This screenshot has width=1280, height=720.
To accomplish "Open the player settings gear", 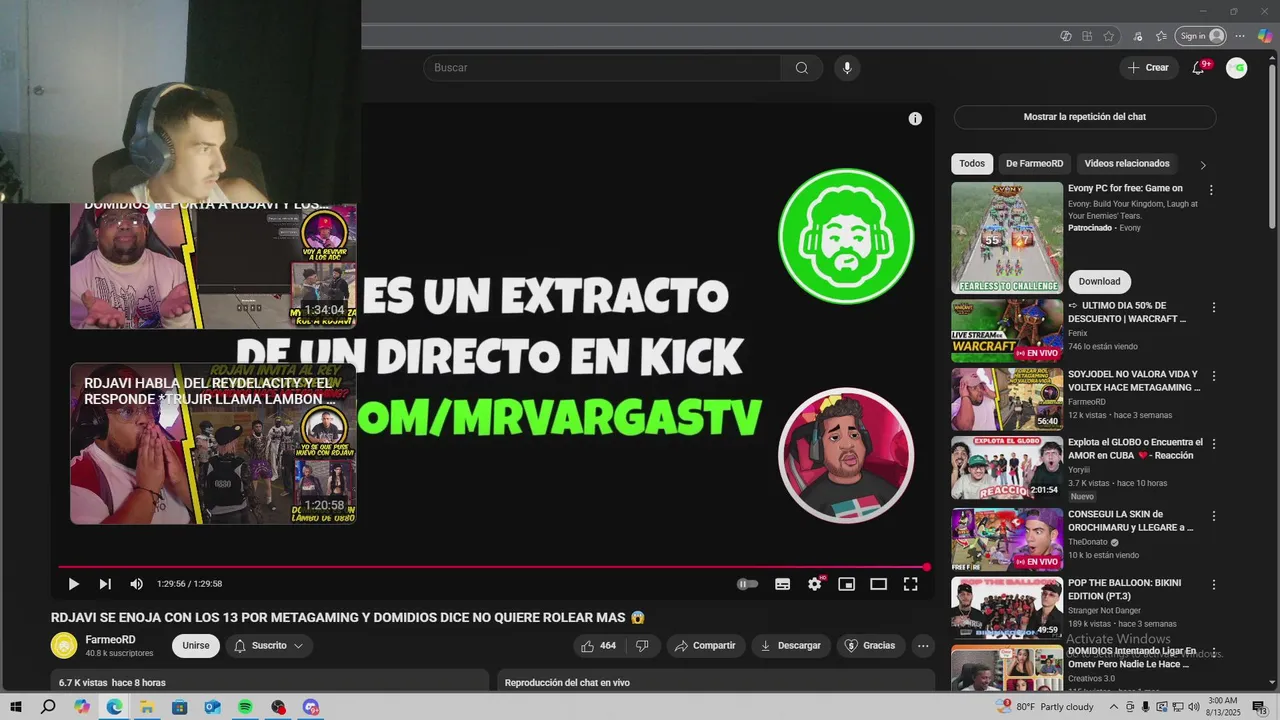I will point(815,584).
